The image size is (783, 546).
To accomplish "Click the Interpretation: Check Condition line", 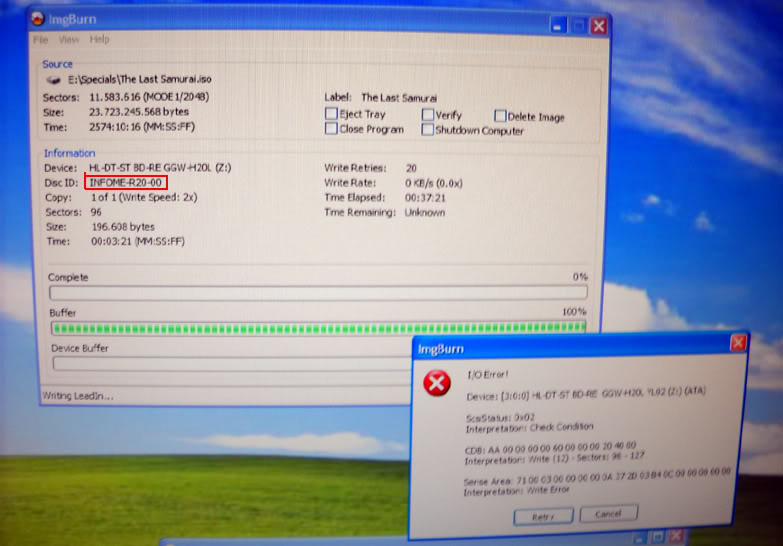I will coord(529,428).
